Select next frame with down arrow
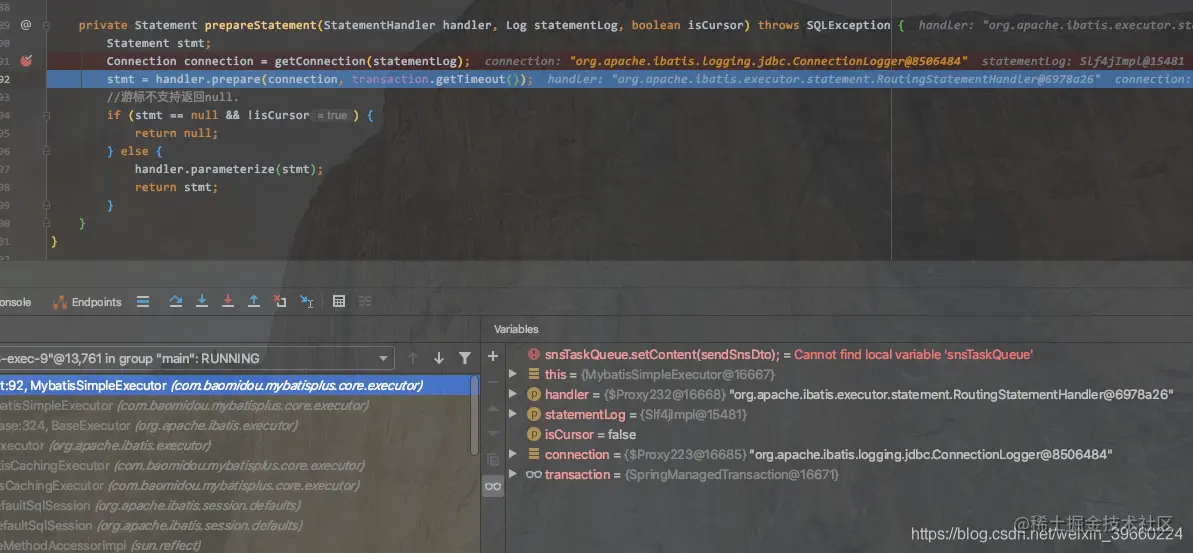This screenshot has height=553, width=1193. 439,358
